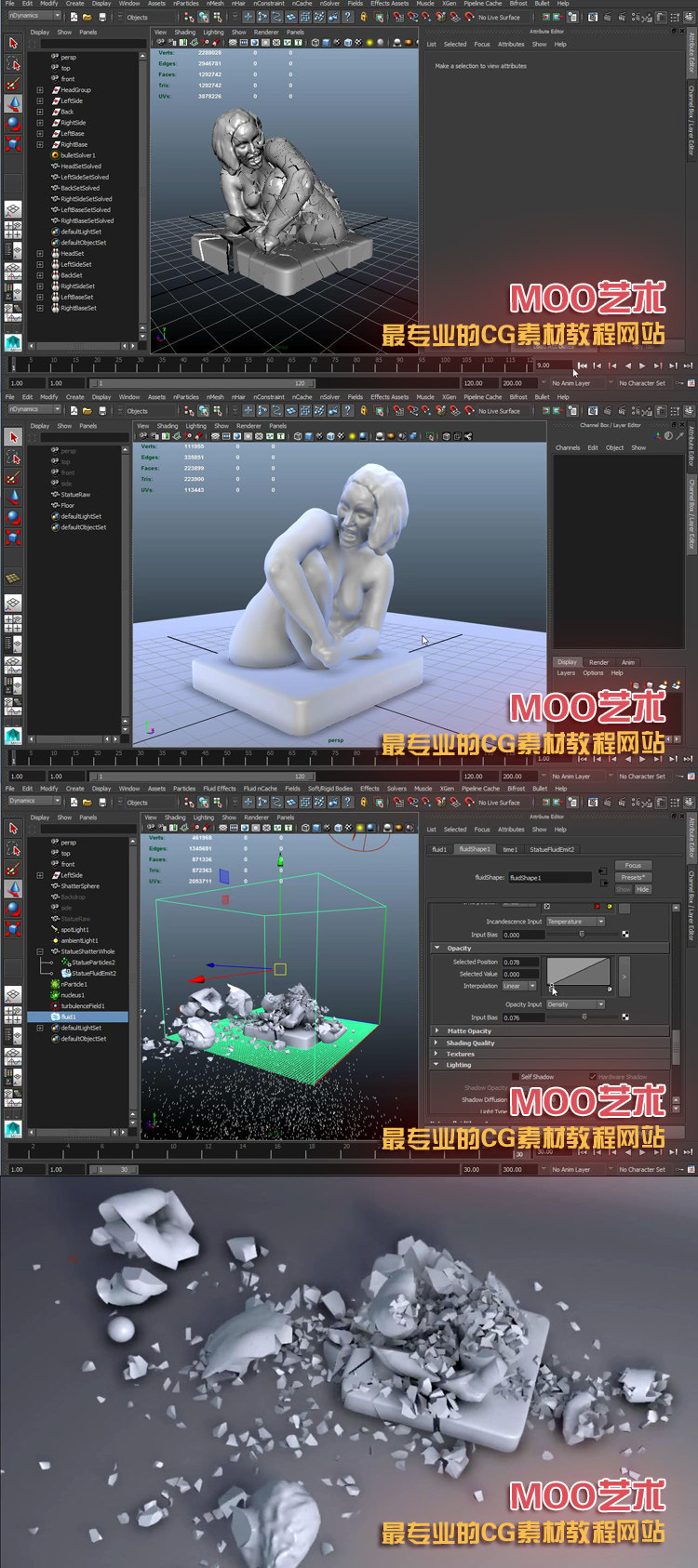The width and height of the screenshot is (698, 1568).
Task: Open Attributes menu in bottom Attribute Editor
Action: 511,830
